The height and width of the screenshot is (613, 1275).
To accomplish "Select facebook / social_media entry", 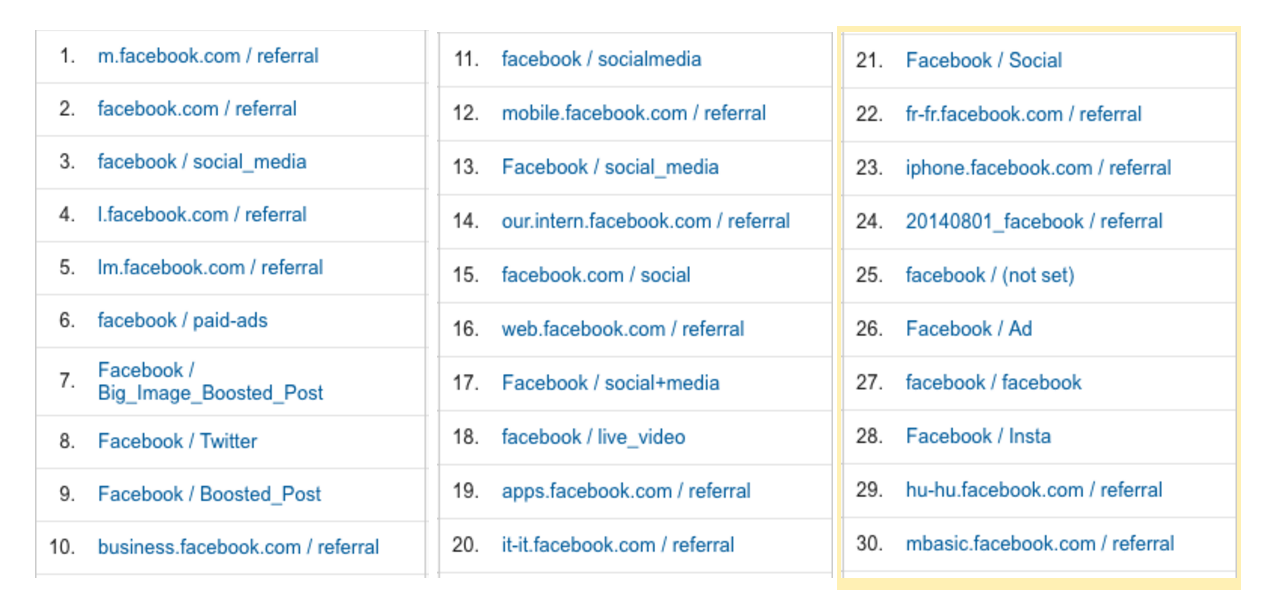I will point(202,162).
